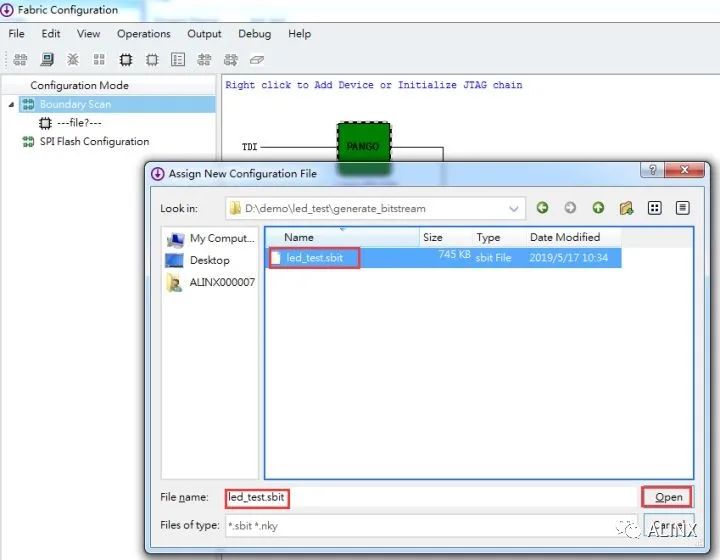Click the bug-shaped toolbar icon
This screenshot has height=560, width=720.
(73, 60)
